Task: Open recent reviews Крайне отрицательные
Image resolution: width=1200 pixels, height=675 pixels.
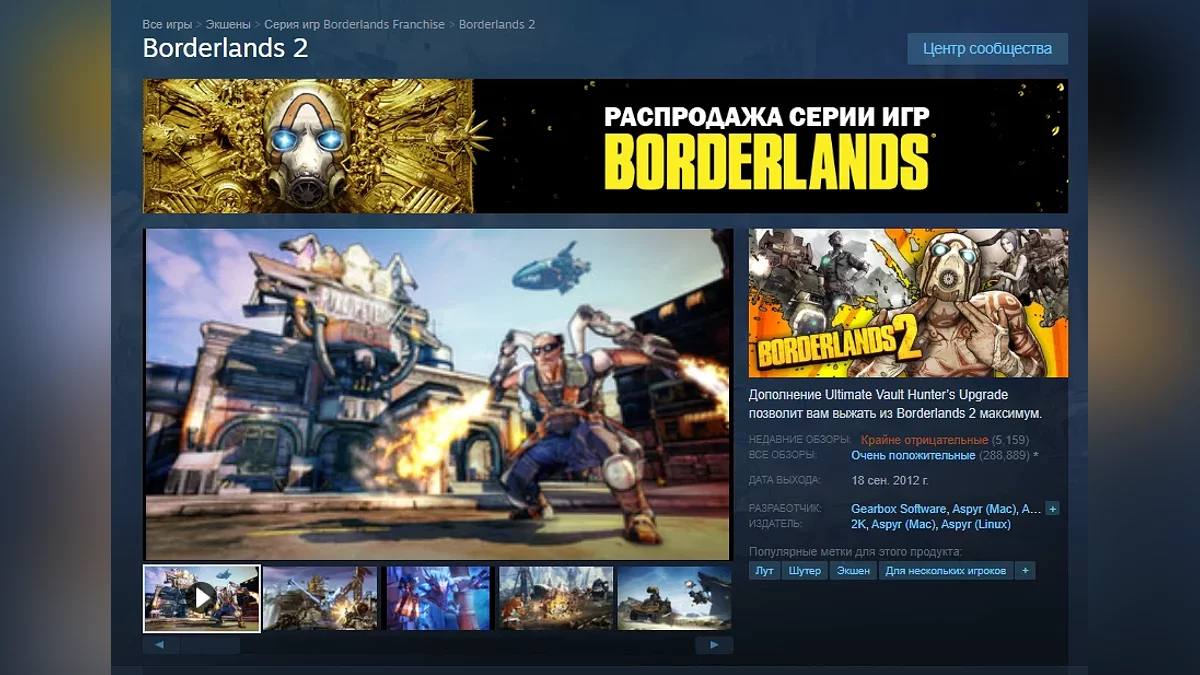Action: click(924, 440)
